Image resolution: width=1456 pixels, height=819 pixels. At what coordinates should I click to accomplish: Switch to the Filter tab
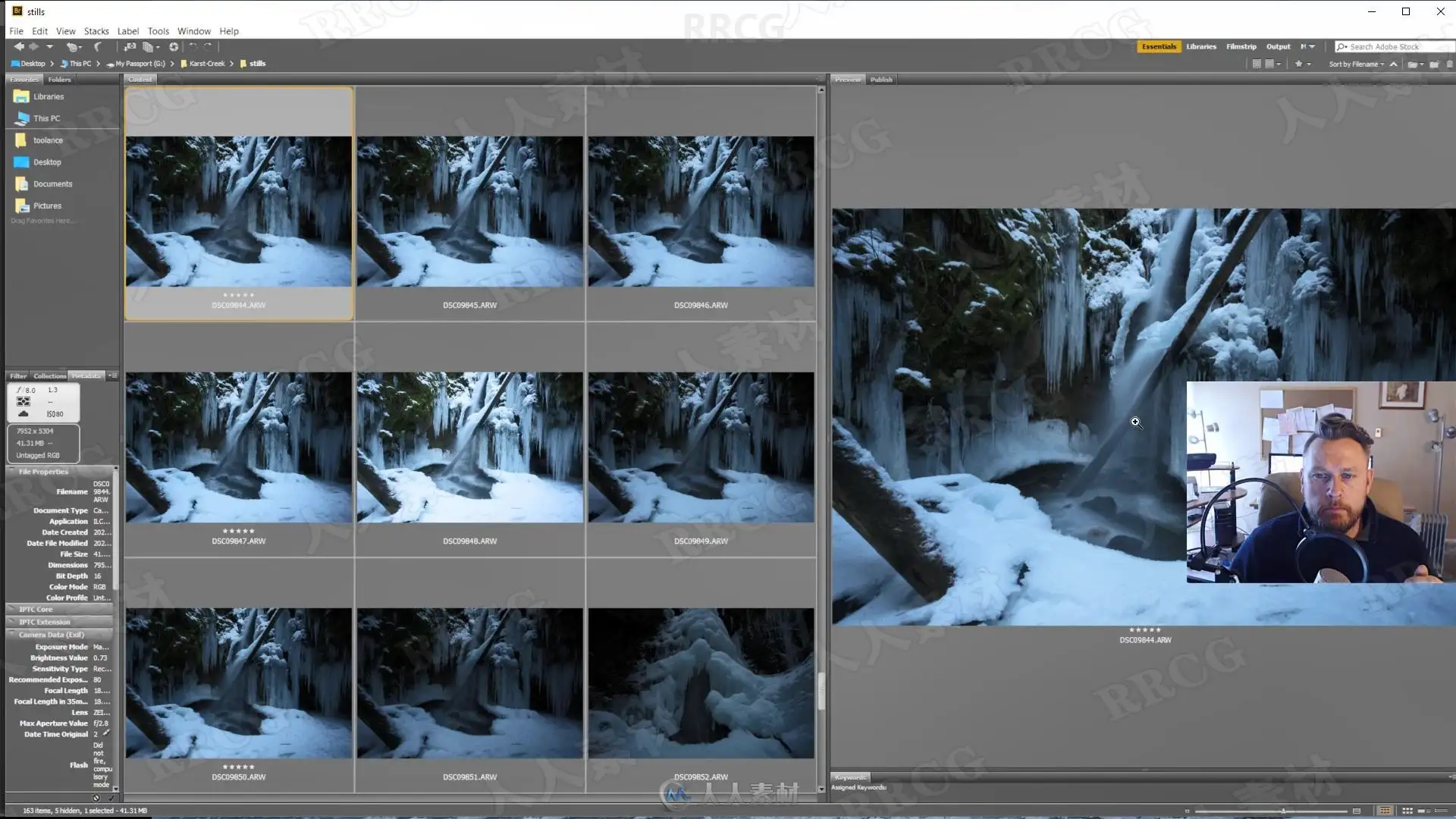point(18,376)
